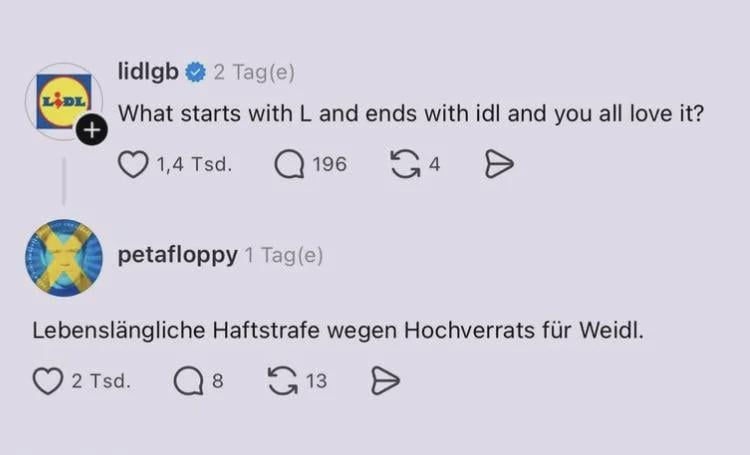Follow lidlgb with the plus badge
750x455 pixels.
[91, 130]
